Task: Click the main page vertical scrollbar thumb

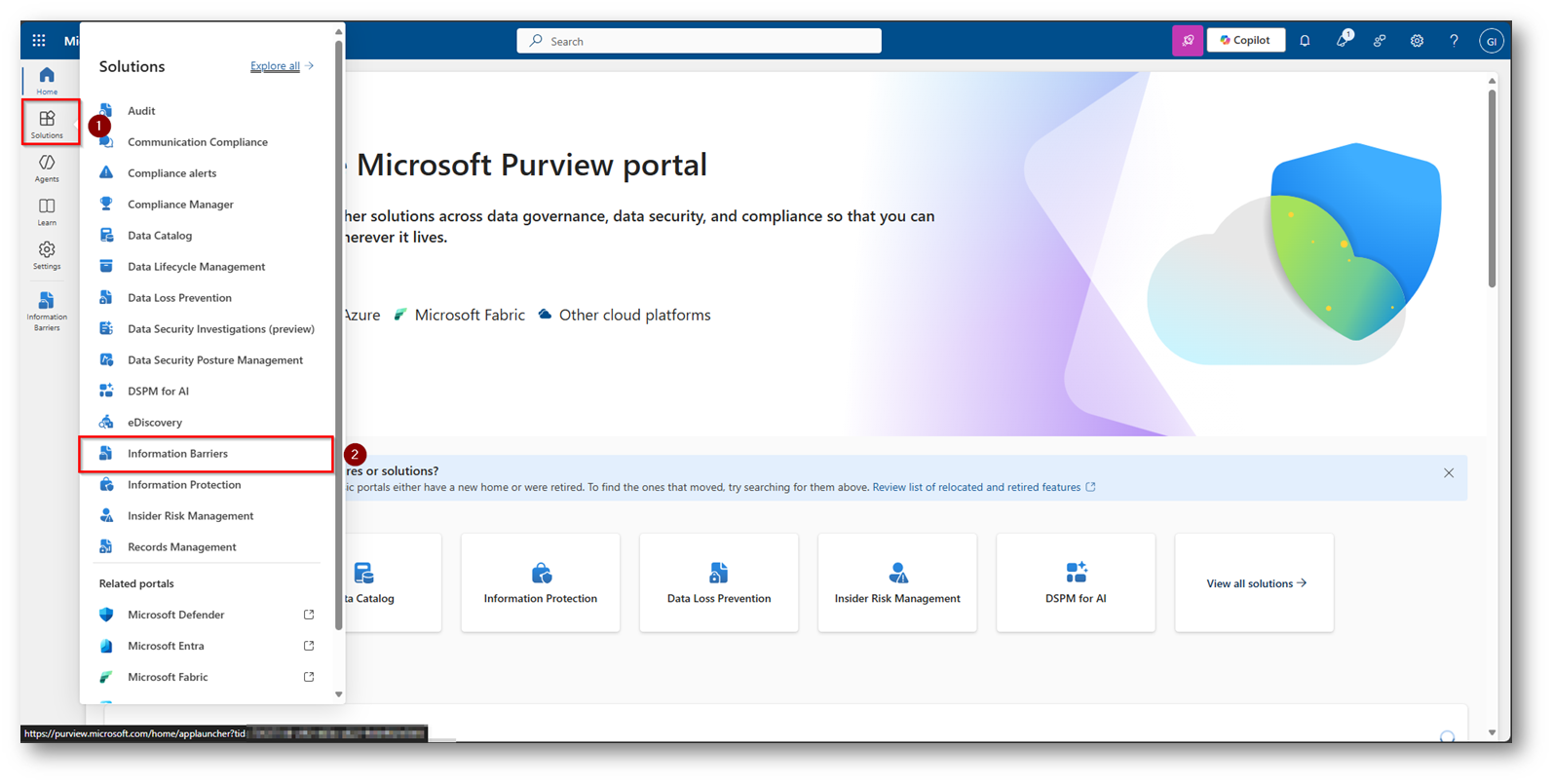Action: 1492,189
